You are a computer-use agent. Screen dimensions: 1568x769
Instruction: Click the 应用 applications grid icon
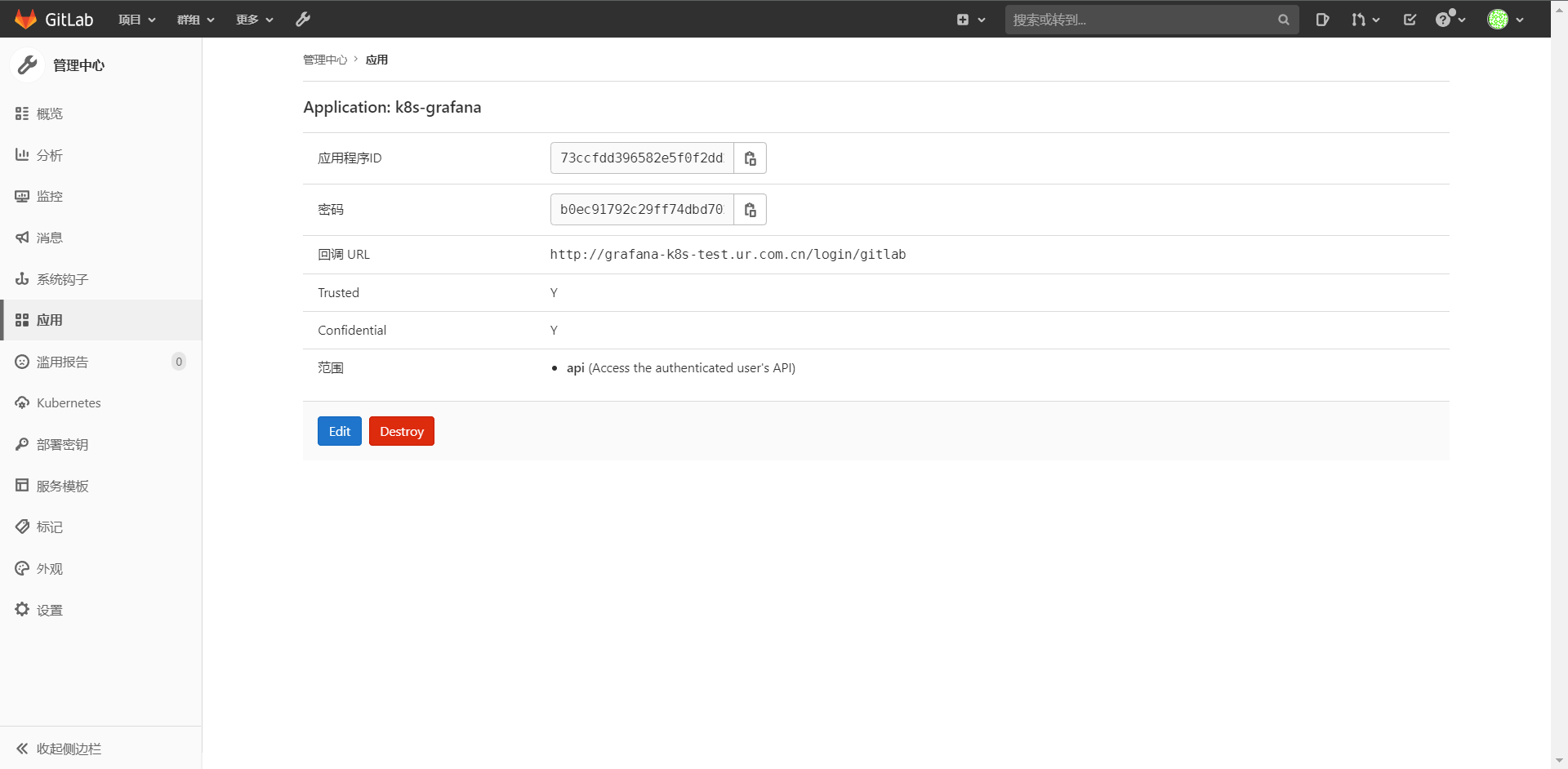[x=22, y=320]
